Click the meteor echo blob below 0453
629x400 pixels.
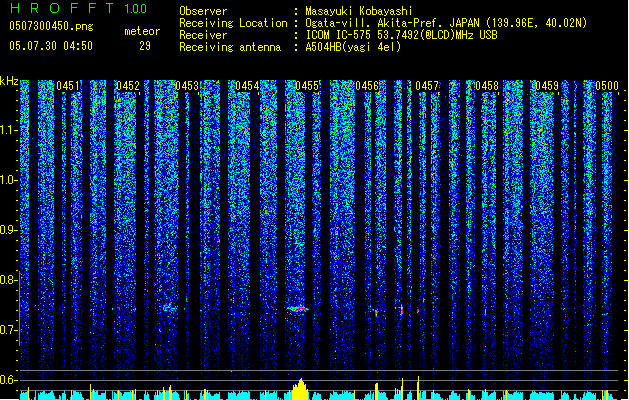(168, 307)
